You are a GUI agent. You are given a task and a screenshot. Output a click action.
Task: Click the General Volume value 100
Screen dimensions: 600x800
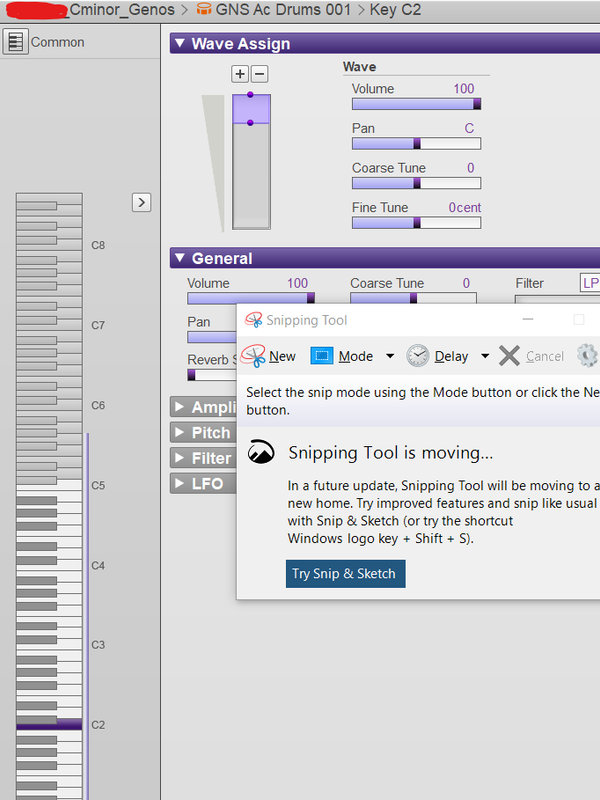pos(297,283)
